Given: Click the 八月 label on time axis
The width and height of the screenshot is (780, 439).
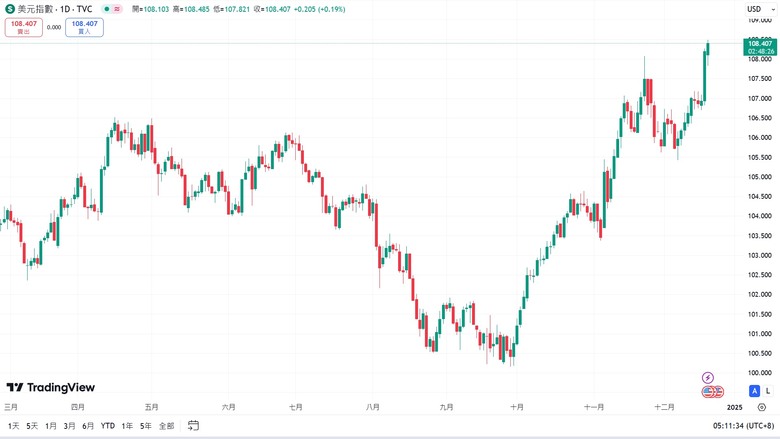Looking at the screenshot, I should (x=373, y=407).
